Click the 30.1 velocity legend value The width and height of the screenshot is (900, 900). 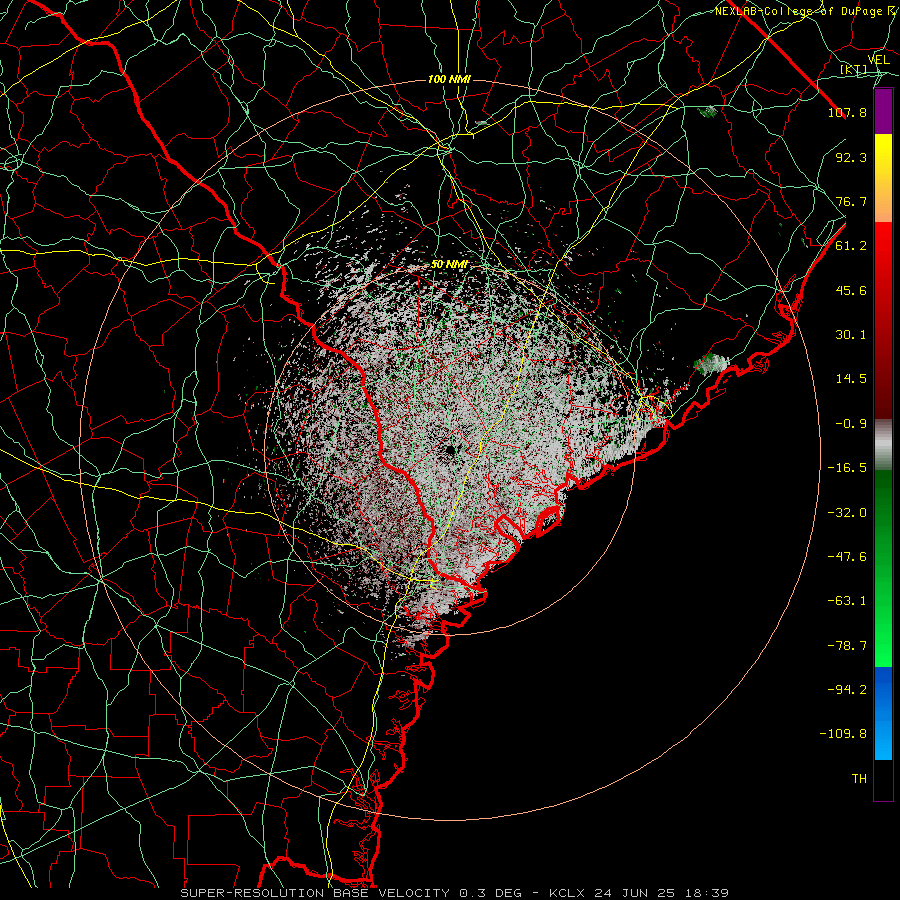[x=851, y=335]
